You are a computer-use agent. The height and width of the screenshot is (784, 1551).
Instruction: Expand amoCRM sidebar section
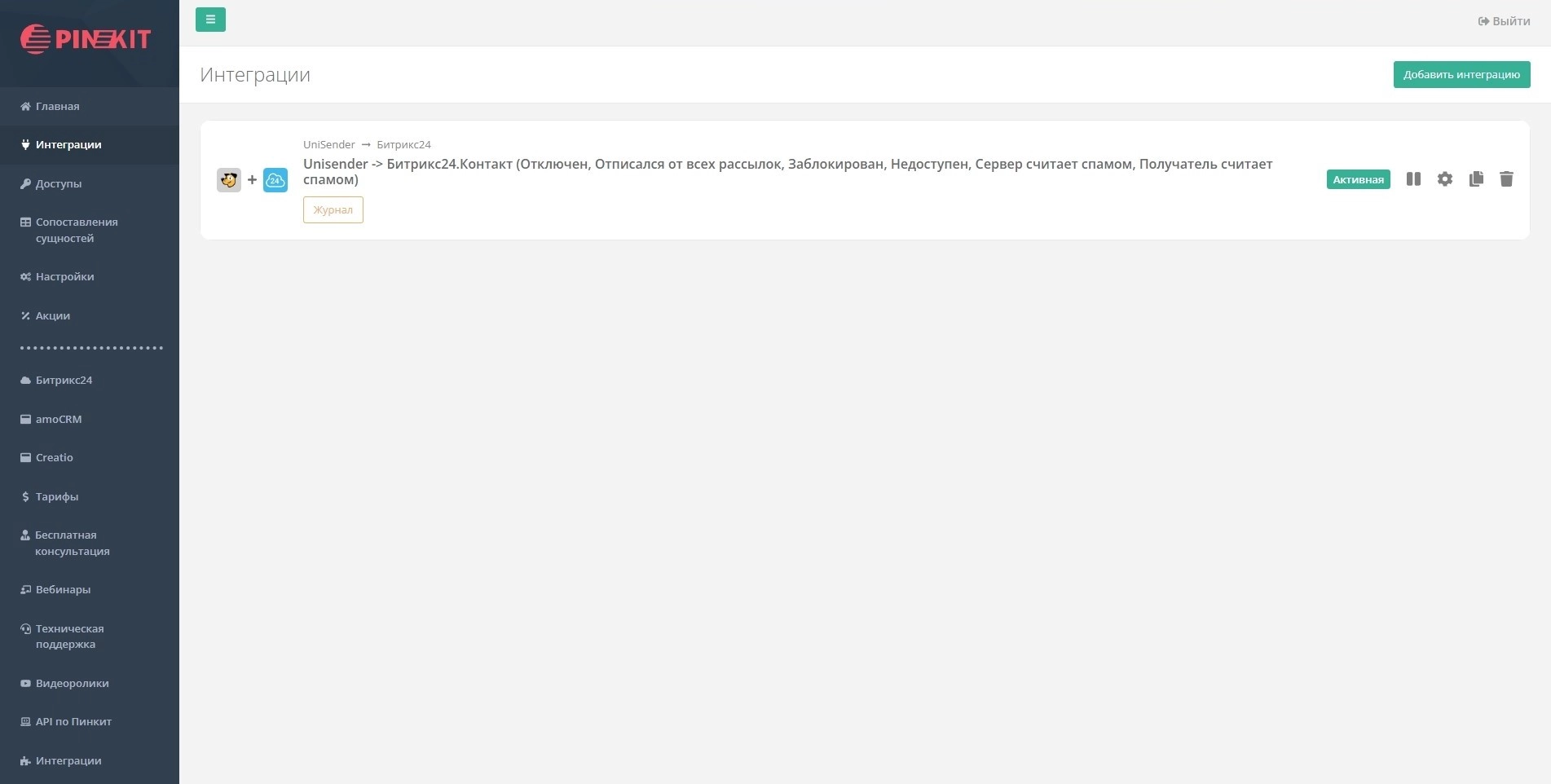click(58, 419)
